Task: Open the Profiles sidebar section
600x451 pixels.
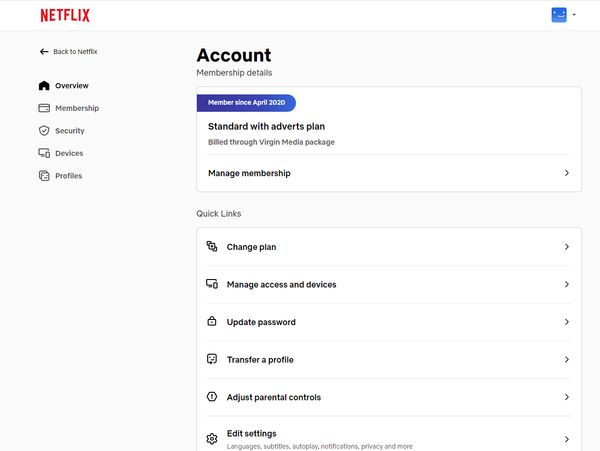Action: click(x=68, y=176)
